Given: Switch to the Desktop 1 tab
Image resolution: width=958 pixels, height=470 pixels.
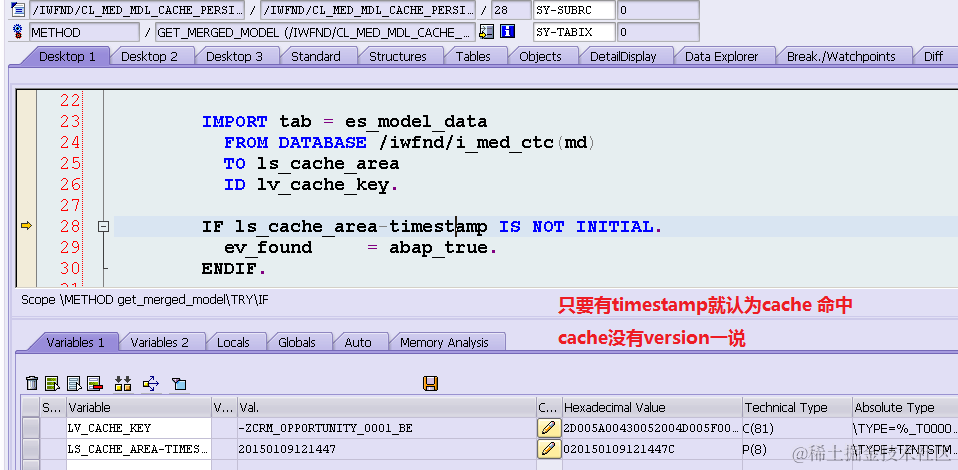Looking at the screenshot, I should [x=67, y=56].
